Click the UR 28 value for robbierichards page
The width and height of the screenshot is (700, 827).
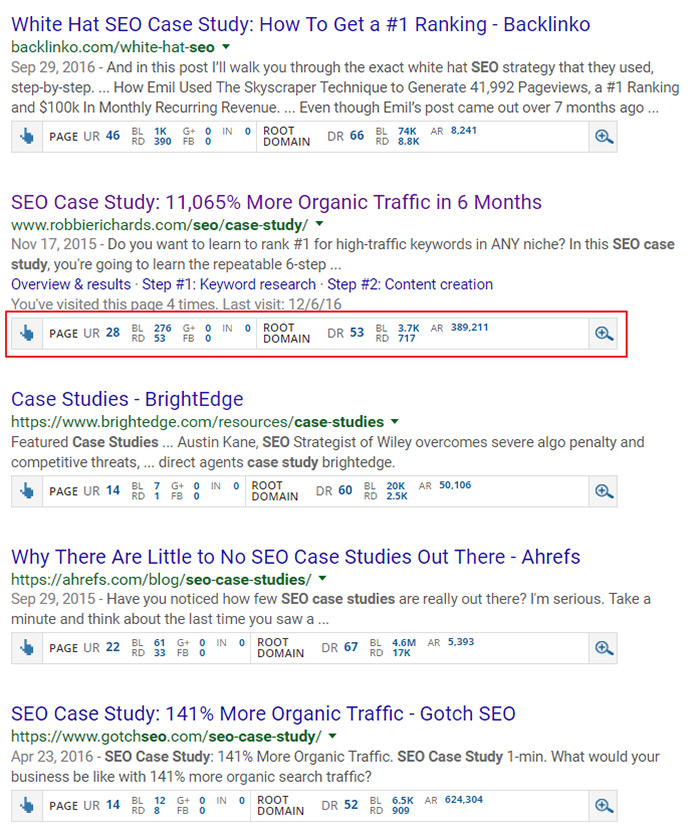click(113, 332)
